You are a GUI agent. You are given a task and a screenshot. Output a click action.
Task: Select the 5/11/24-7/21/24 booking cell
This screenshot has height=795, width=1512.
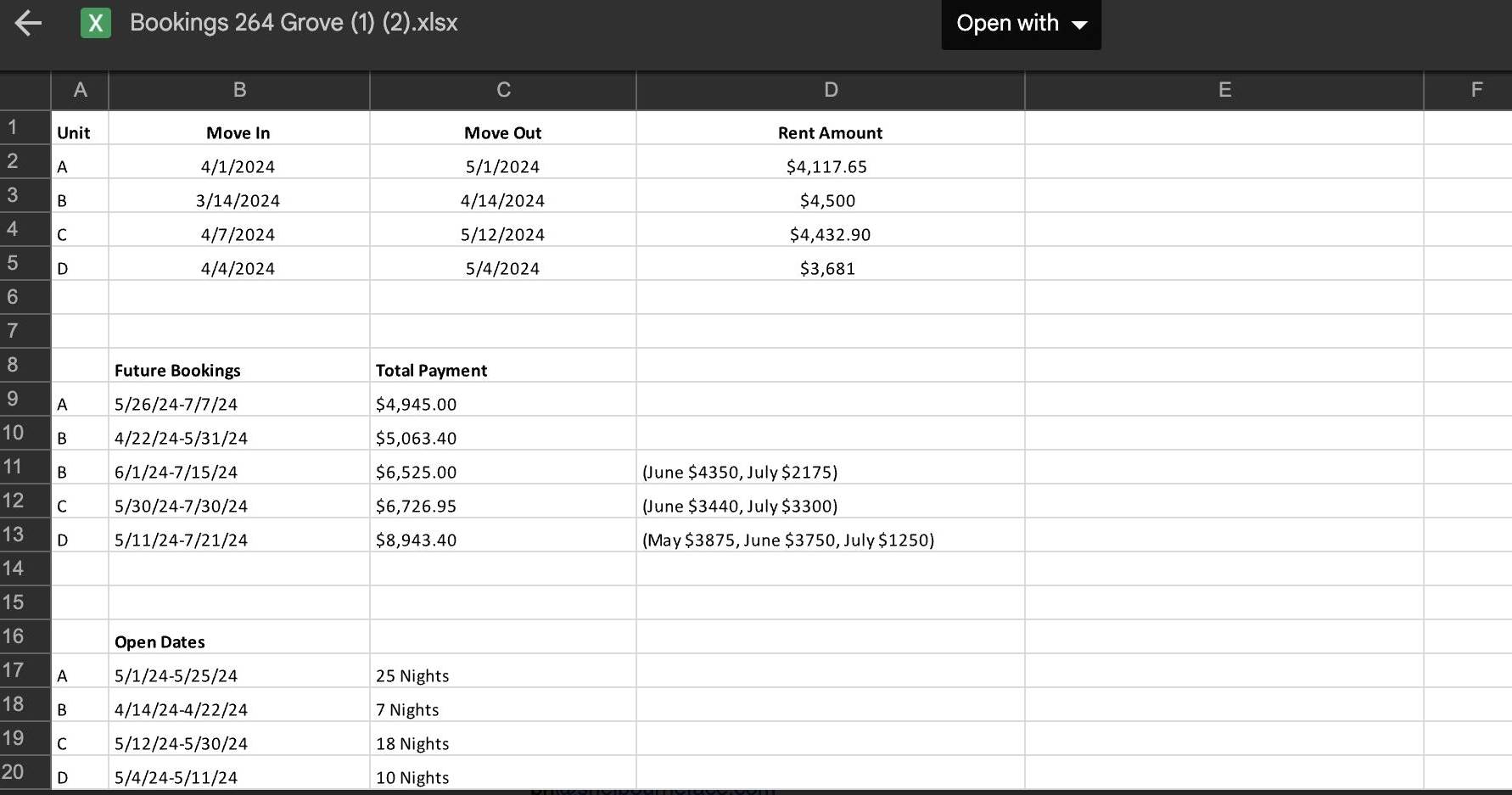tap(239, 535)
